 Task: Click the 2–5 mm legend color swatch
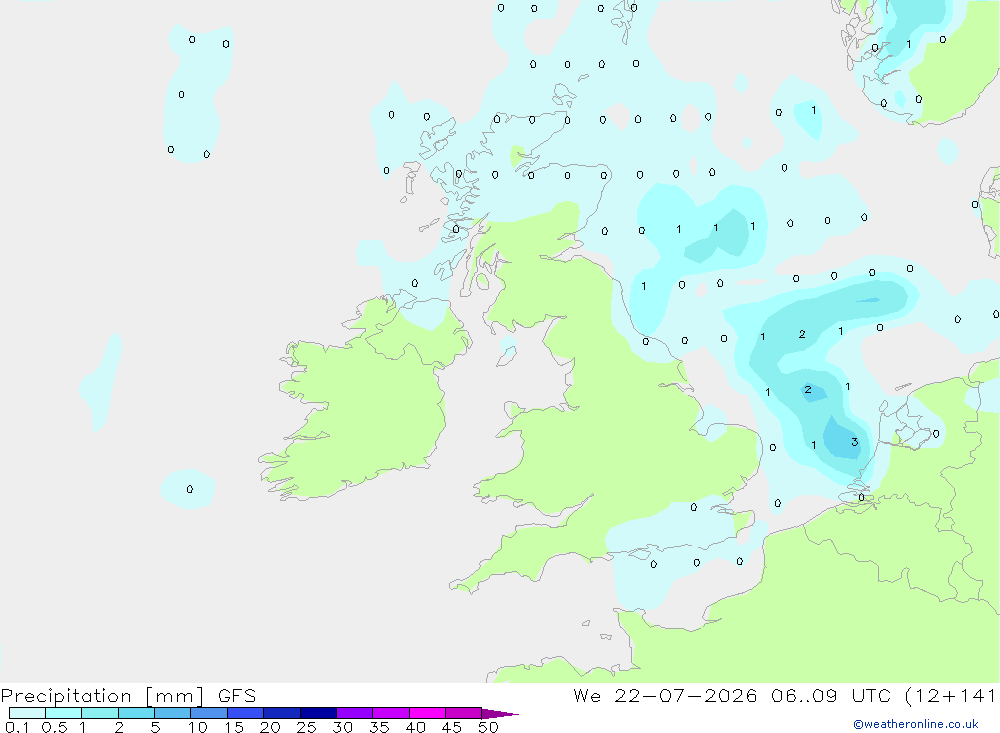(136, 713)
